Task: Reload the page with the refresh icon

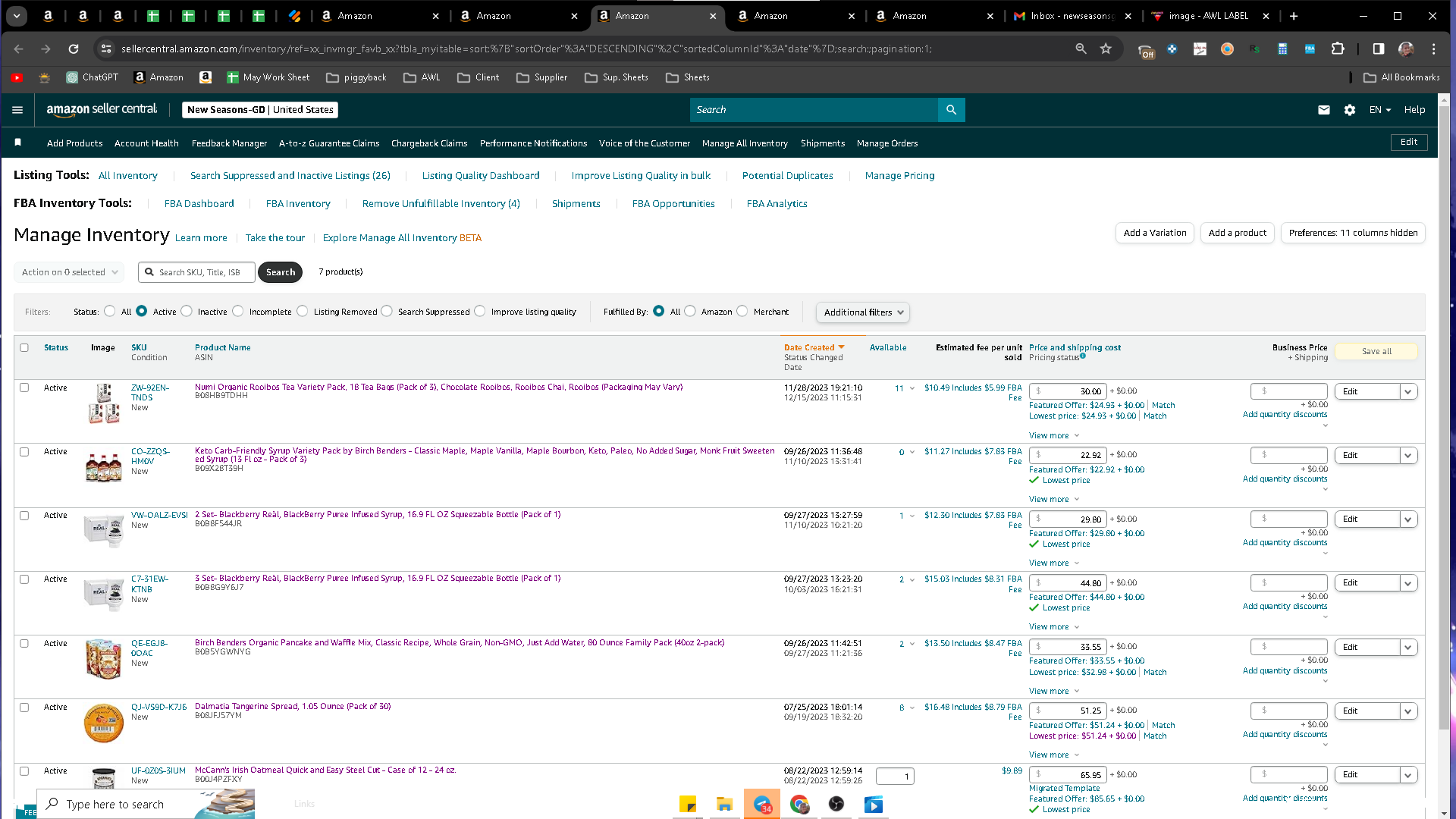Action: tap(74, 49)
